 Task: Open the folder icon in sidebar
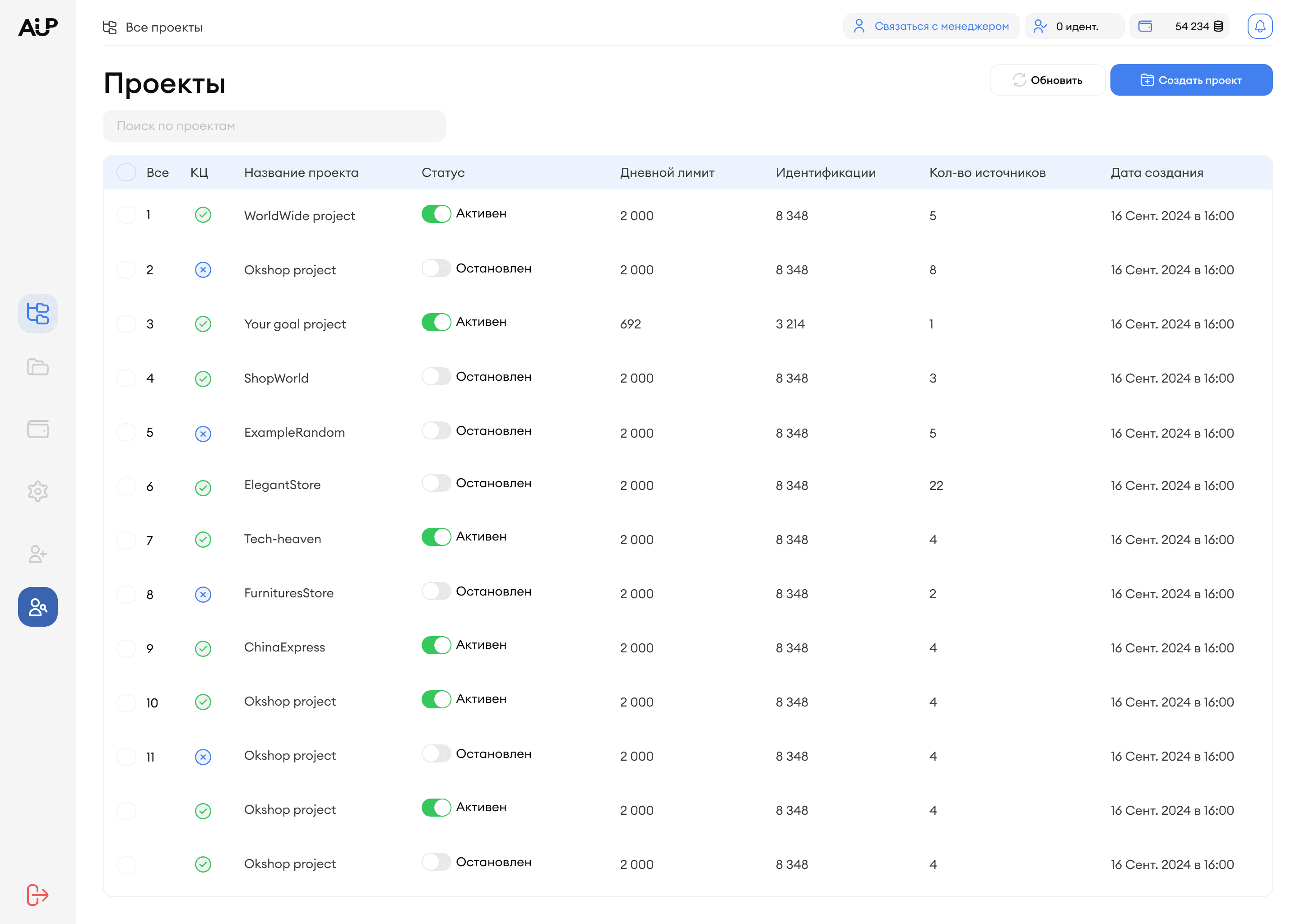pos(37,367)
